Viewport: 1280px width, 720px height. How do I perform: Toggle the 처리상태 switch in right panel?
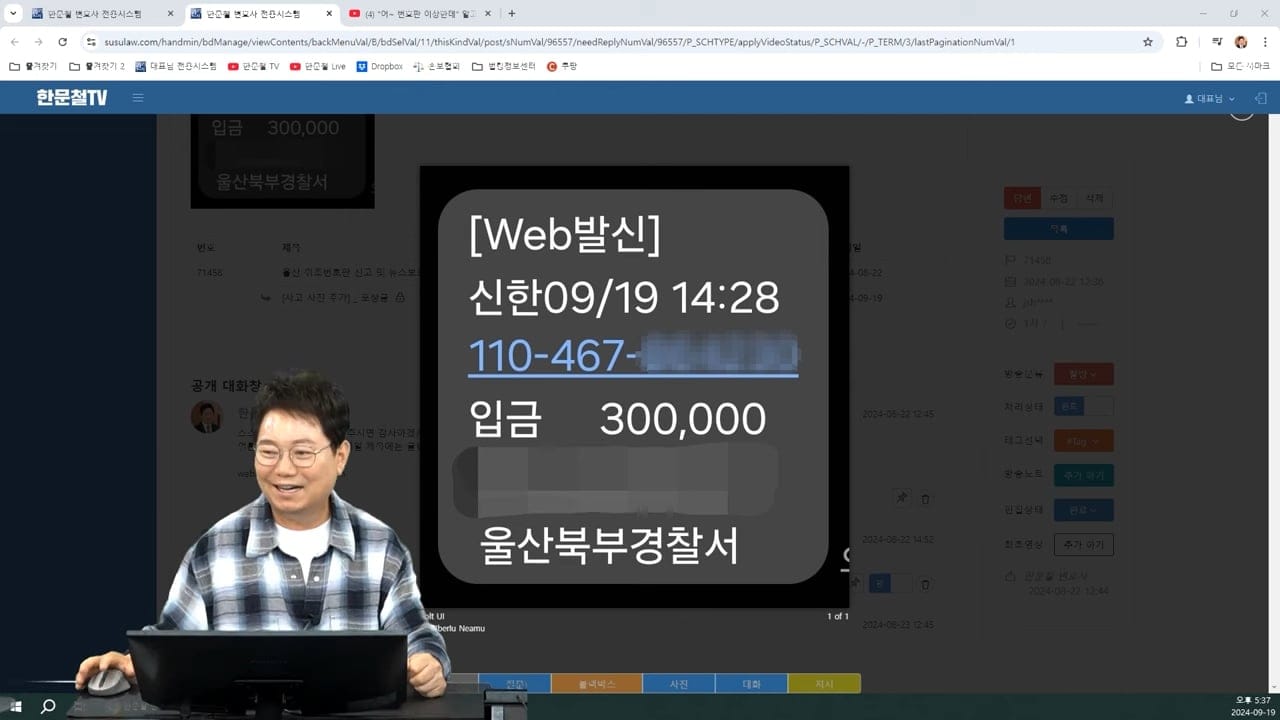point(1083,407)
